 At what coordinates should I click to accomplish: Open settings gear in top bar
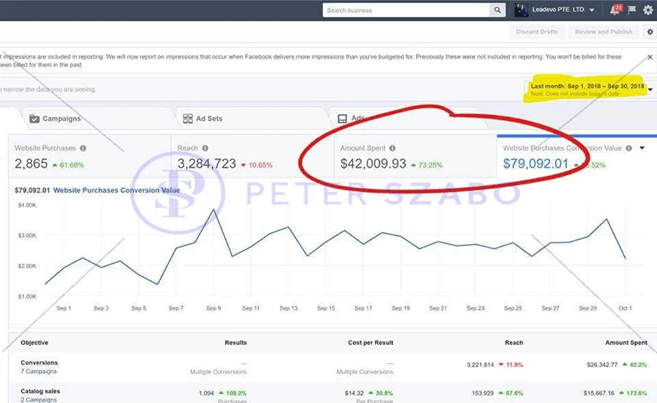[x=648, y=10]
